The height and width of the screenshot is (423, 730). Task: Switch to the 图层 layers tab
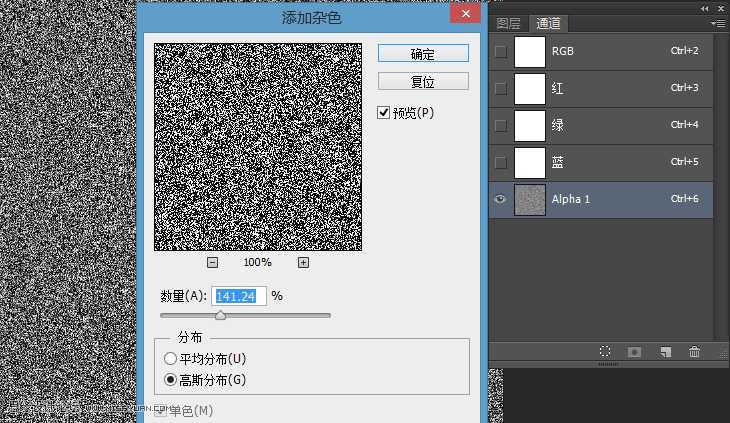[x=509, y=24]
